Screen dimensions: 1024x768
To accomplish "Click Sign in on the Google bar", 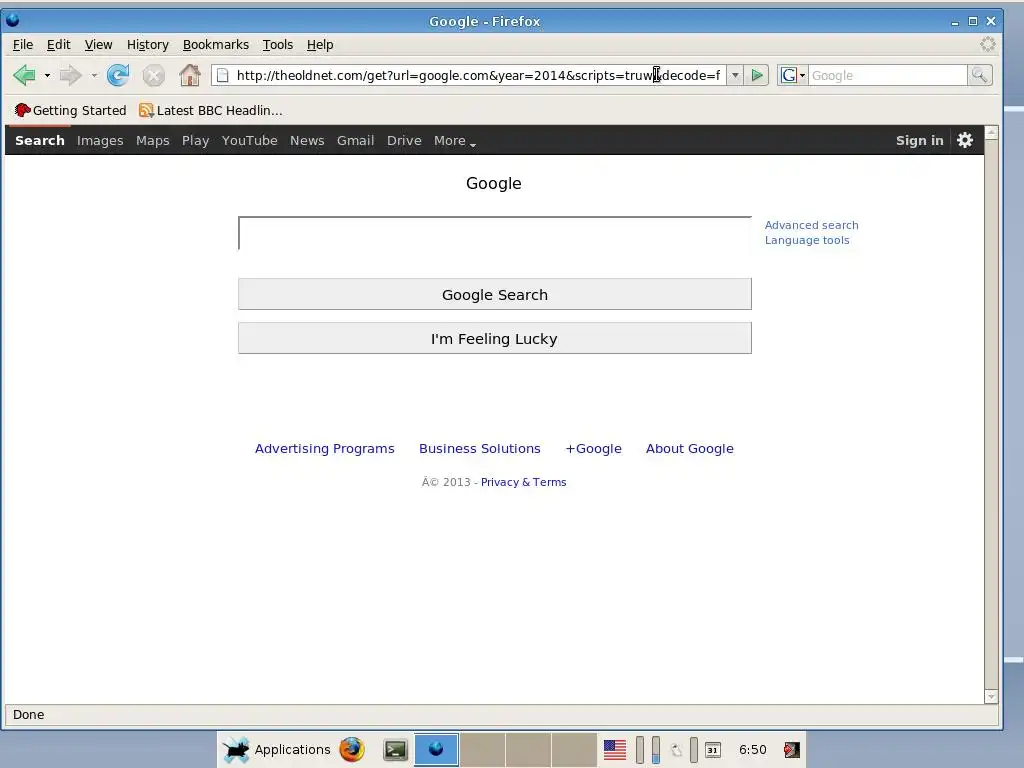I will tap(920, 140).
